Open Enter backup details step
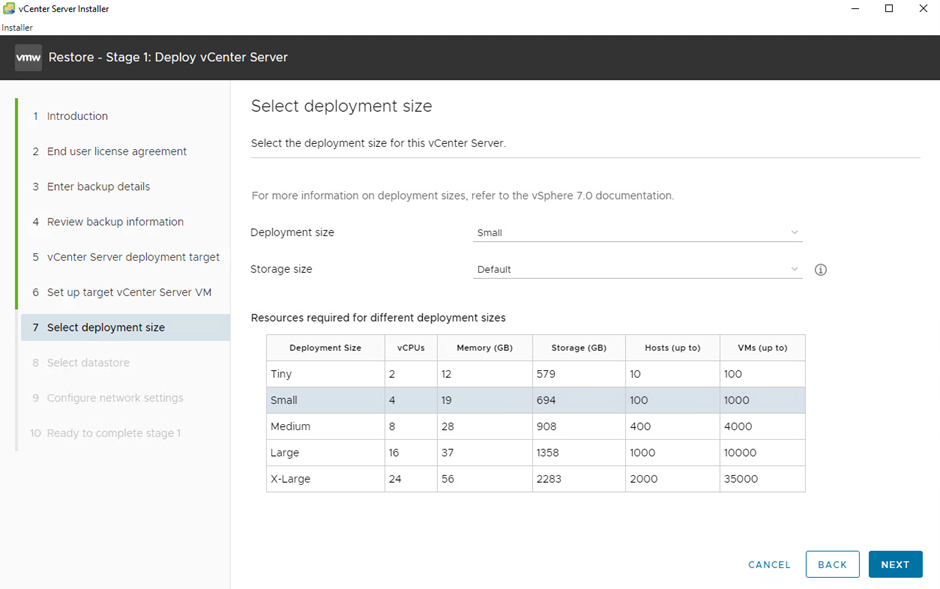This screenshot has width=940, height=589. (x=98, y=187)
